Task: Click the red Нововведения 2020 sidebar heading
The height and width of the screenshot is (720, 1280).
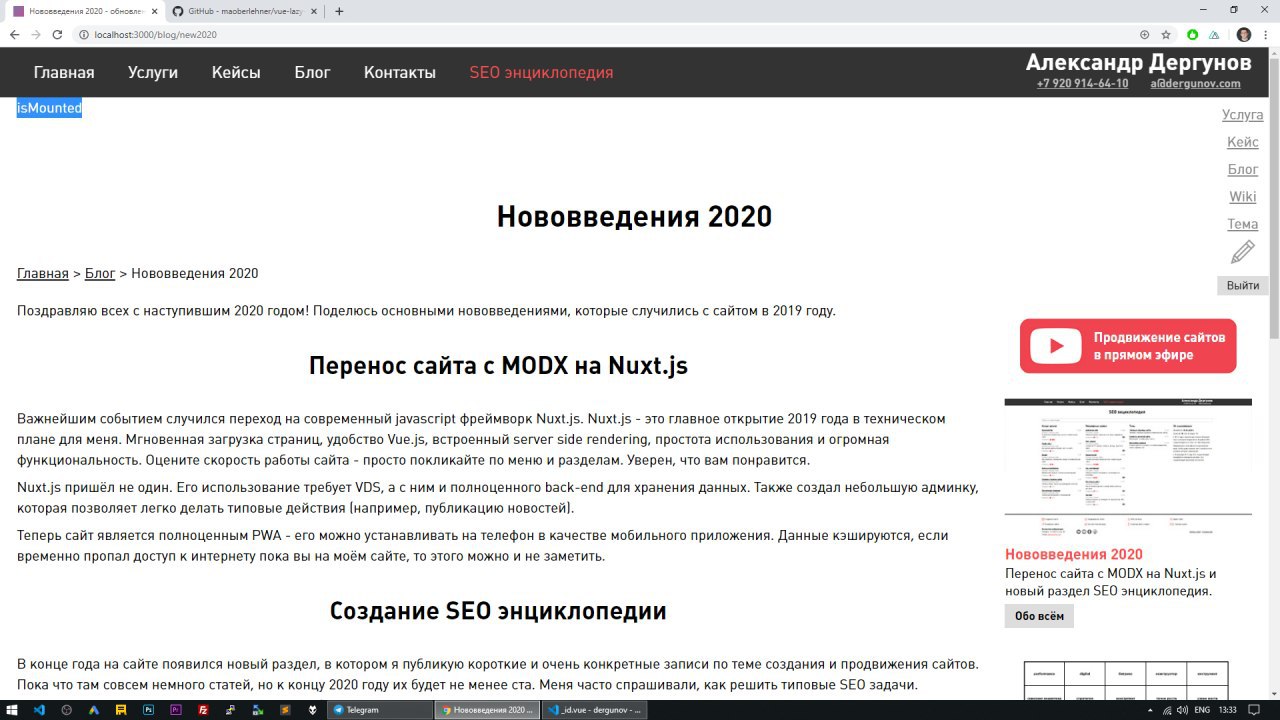Action: pos(1074,555)
